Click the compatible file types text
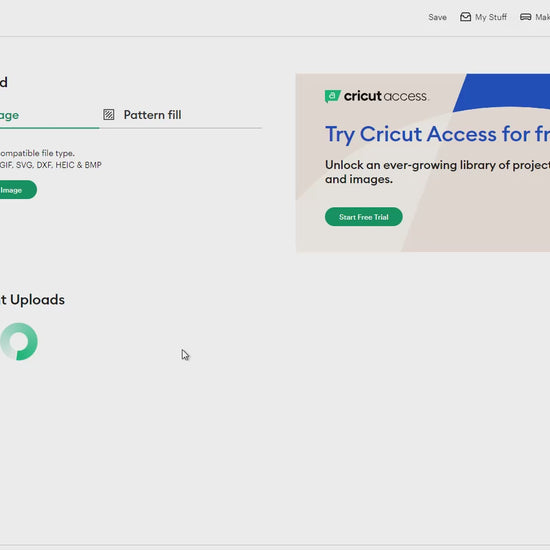Screen dimensions: 550x550 (x=51, y=159)
